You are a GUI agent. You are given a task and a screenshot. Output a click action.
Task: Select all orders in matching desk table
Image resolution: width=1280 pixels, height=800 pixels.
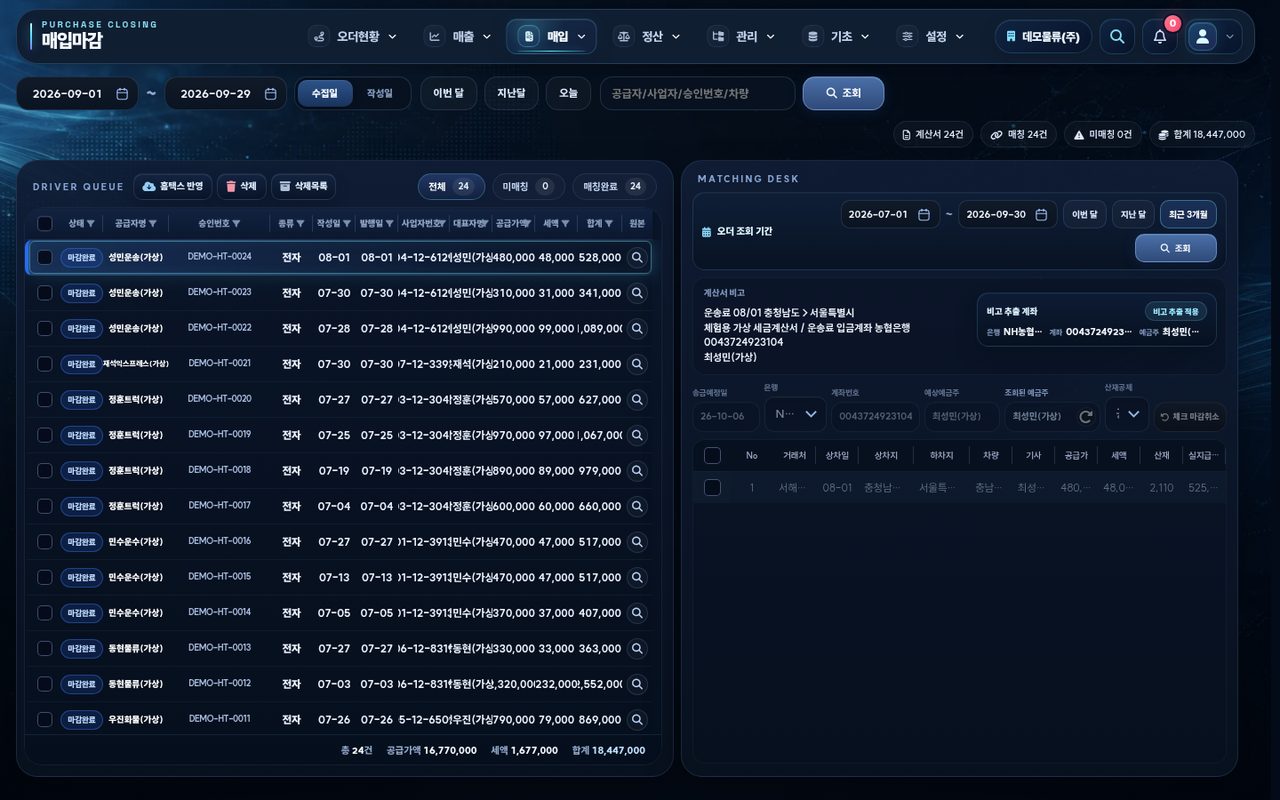(x=712, y=456)
